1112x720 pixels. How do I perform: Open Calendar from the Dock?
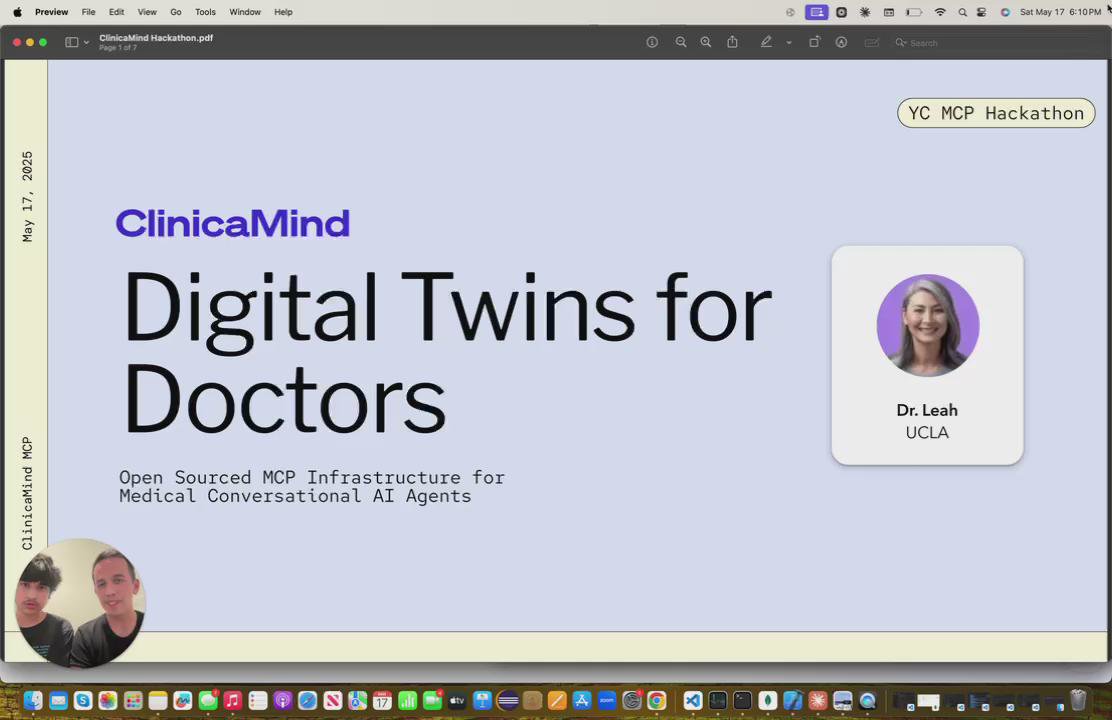[382, 701]
